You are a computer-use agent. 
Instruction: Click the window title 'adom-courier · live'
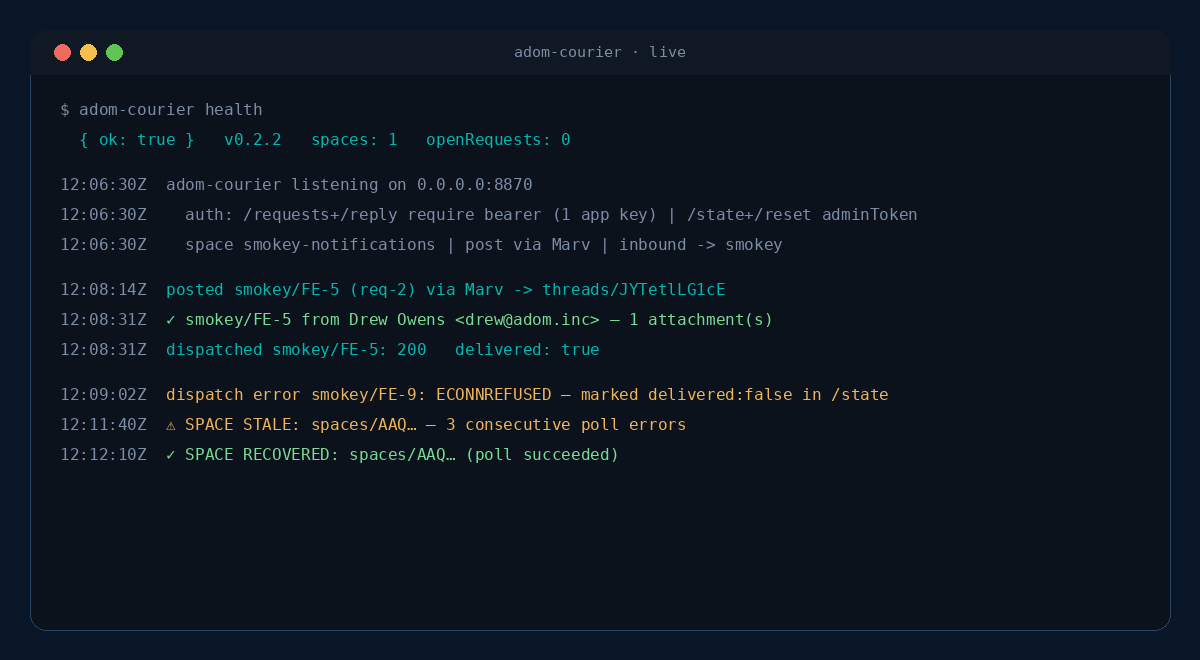click(600, 52)
